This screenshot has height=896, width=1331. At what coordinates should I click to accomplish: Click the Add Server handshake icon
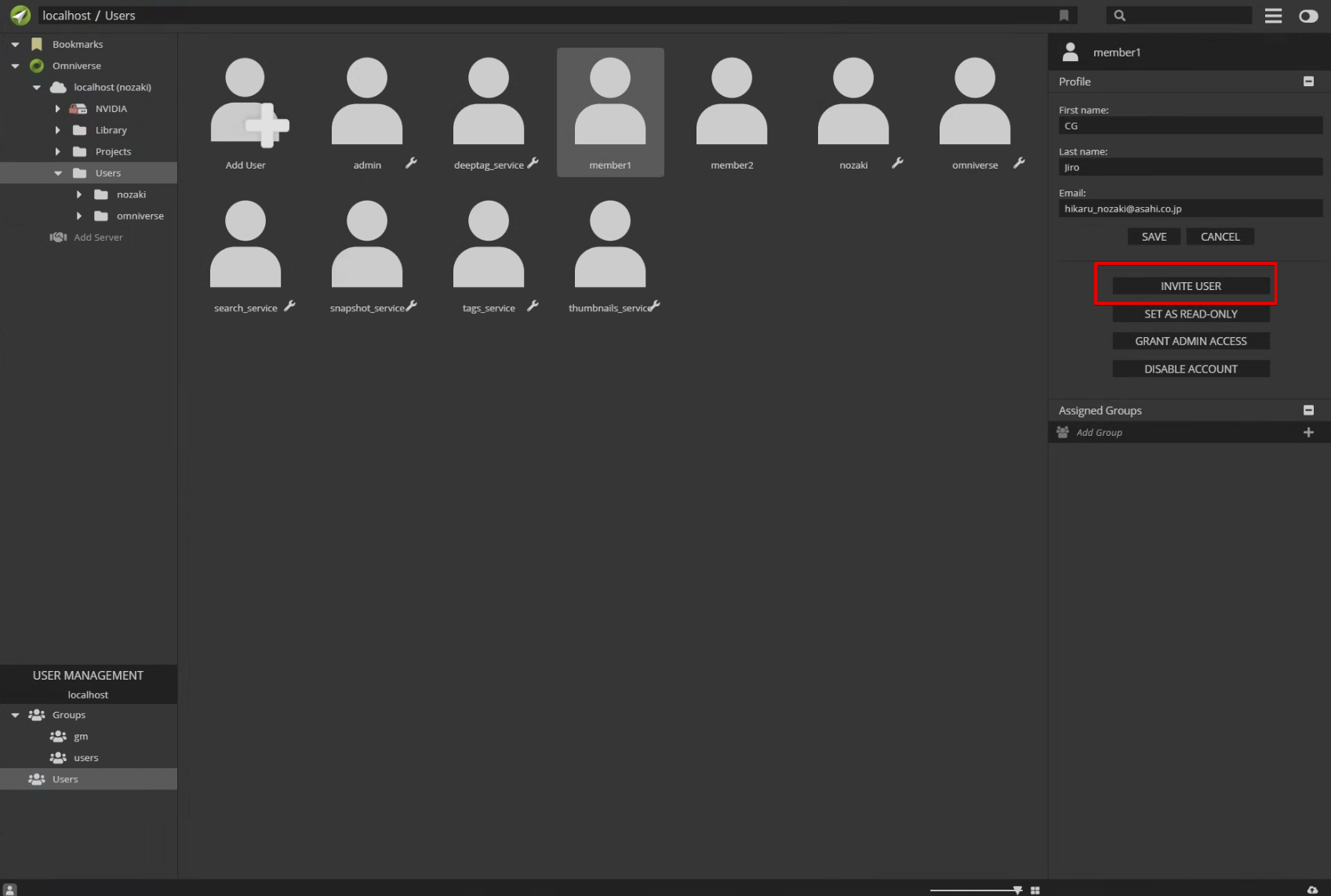58,238
